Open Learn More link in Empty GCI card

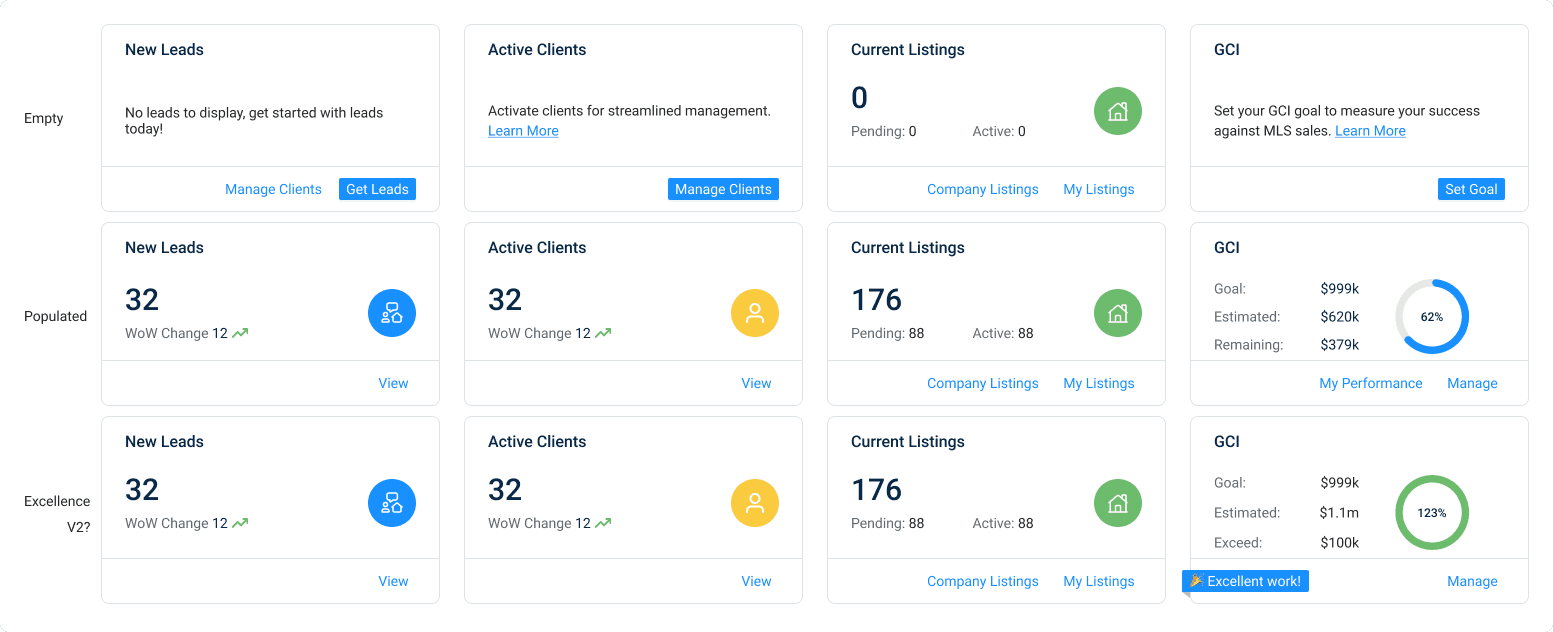point(1370,131)
